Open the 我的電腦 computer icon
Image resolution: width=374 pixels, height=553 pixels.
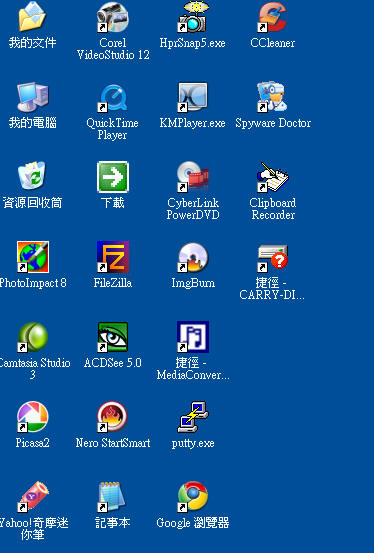point(32,97)
